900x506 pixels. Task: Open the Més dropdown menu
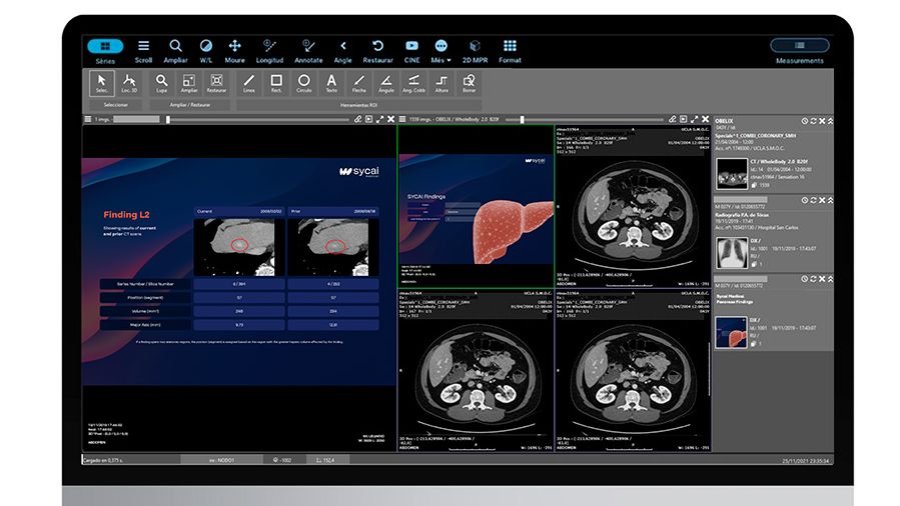point(440,50)
